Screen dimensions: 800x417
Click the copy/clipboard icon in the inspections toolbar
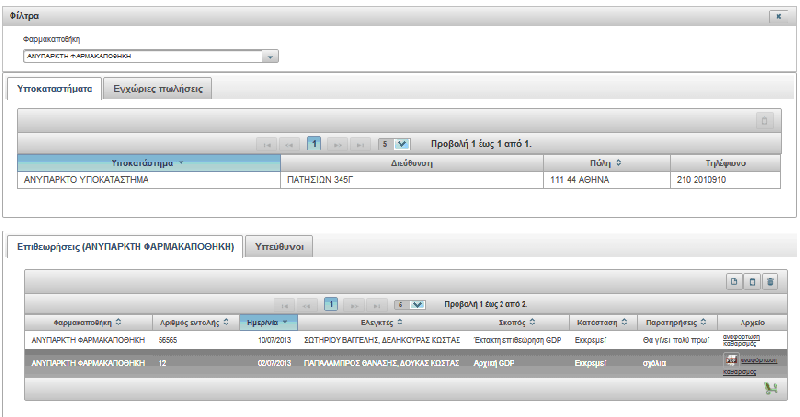[x=752, y=282]
